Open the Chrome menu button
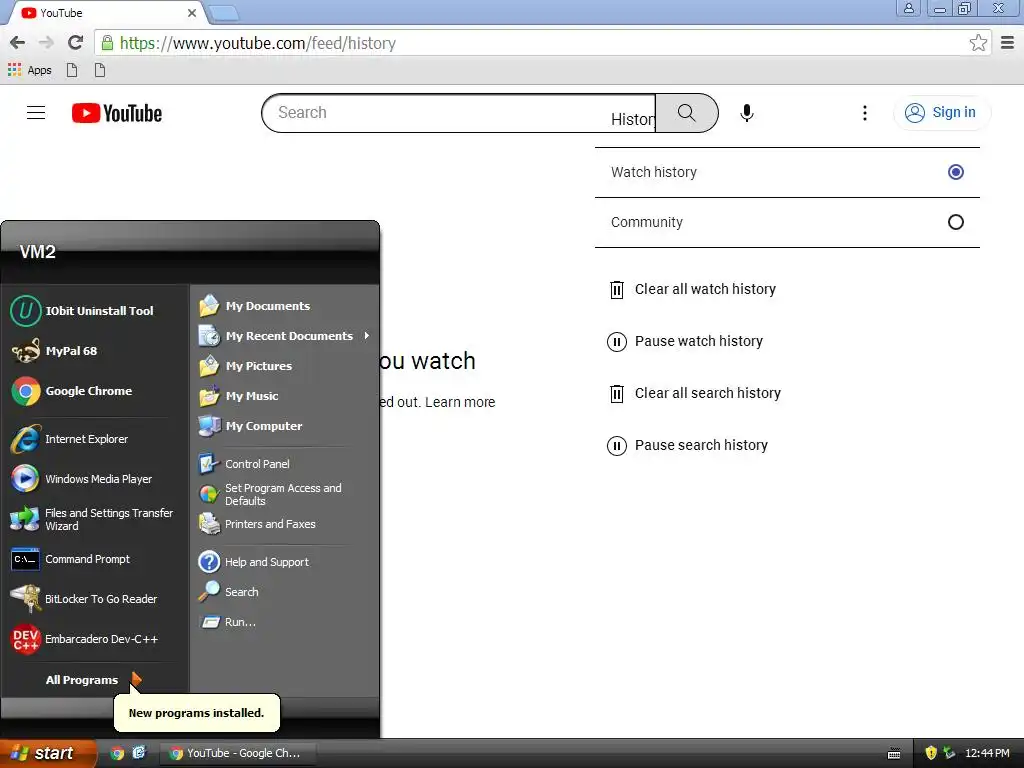The height and width of the screenshot is (768, 1024). 1008,43
